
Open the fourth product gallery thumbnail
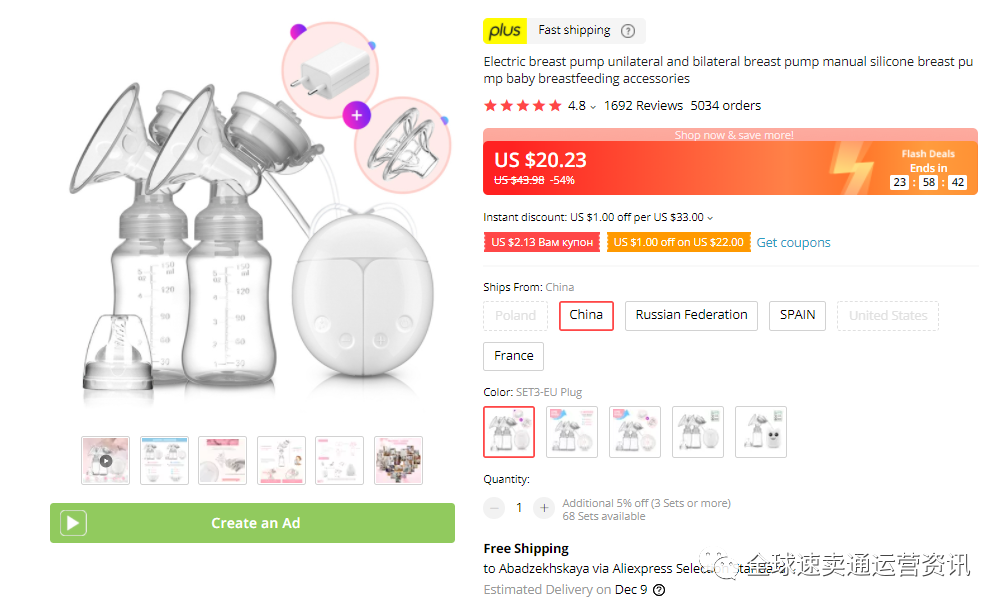tap(281, 460)
